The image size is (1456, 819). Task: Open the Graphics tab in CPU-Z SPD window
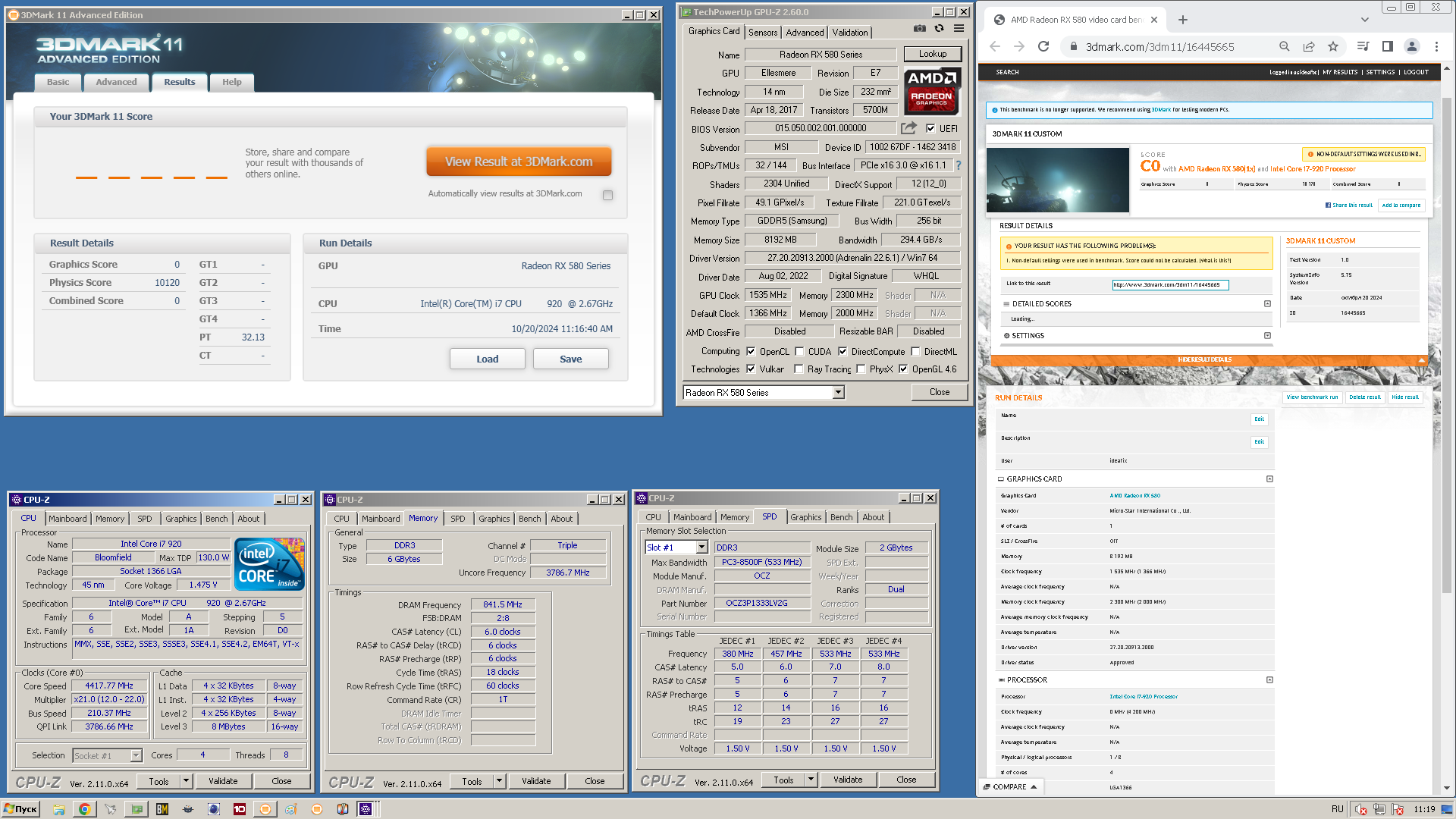tap(805, 517)
